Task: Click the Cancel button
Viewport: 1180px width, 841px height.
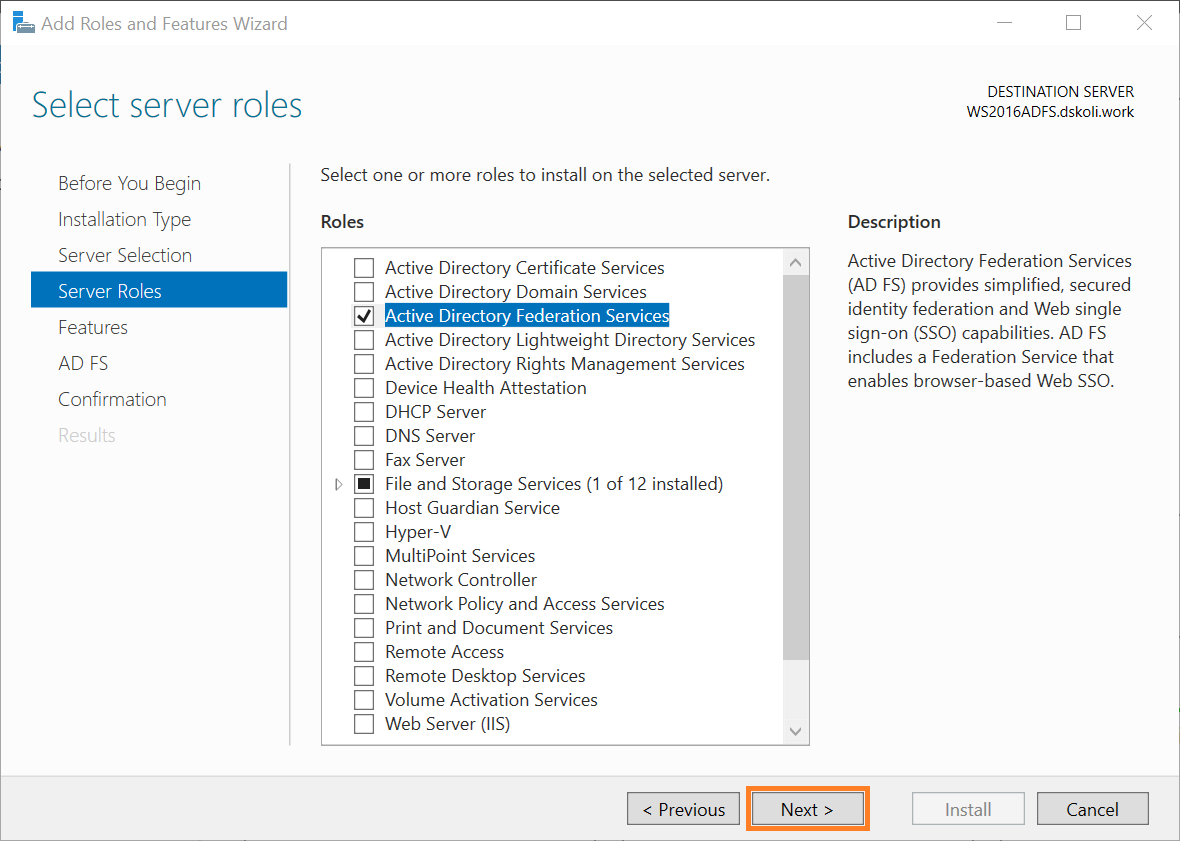Action: pyautogui.click(x=1093, y=809)
